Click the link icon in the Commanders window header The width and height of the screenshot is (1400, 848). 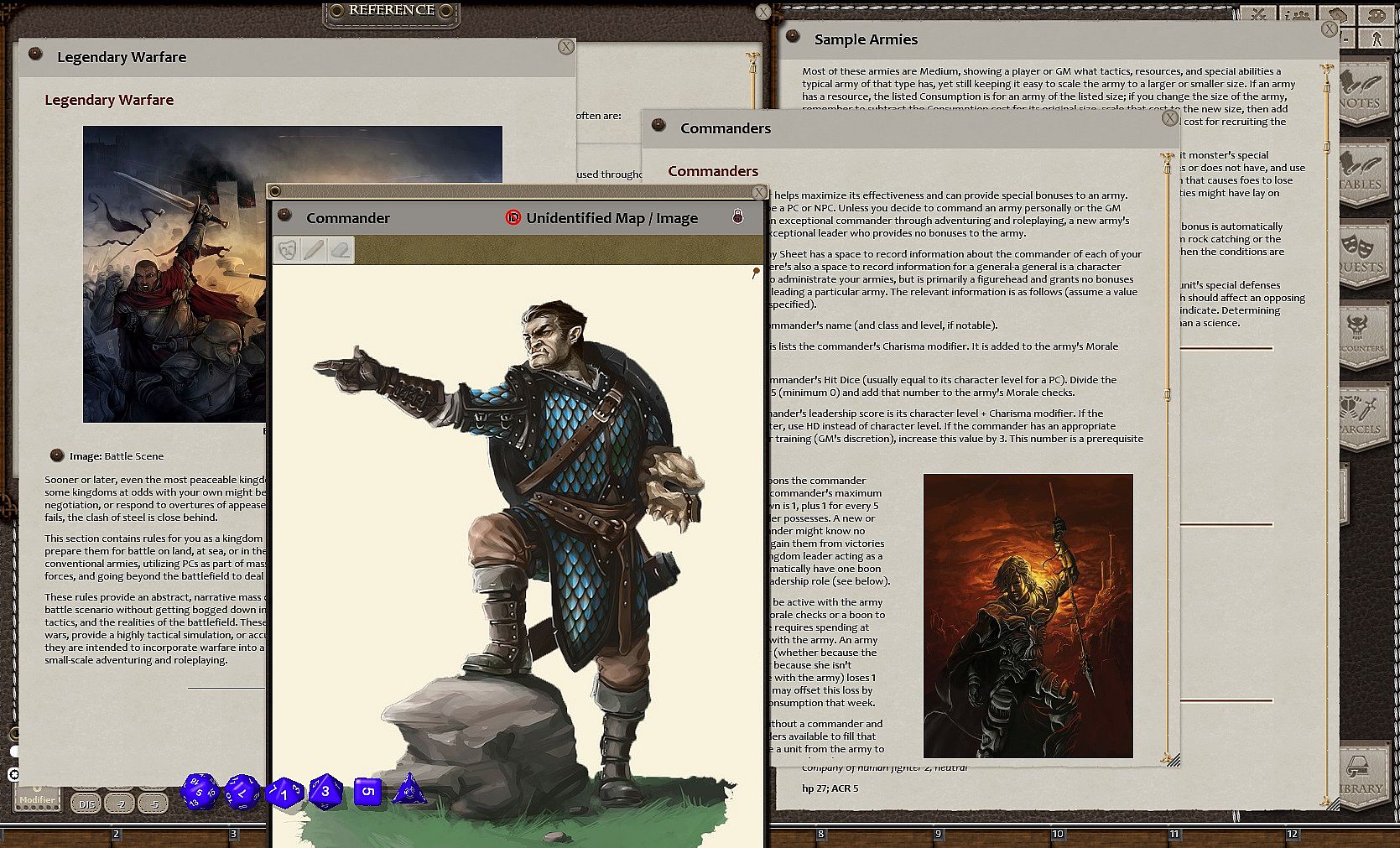coord(658,126)
